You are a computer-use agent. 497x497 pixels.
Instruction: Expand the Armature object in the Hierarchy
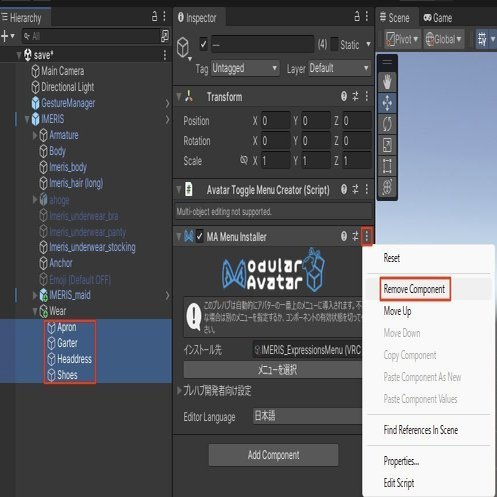click(35, 135)
